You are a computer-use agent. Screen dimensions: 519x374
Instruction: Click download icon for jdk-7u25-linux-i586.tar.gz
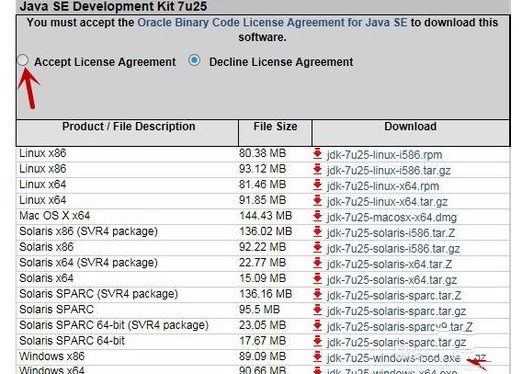coord(317,170)
